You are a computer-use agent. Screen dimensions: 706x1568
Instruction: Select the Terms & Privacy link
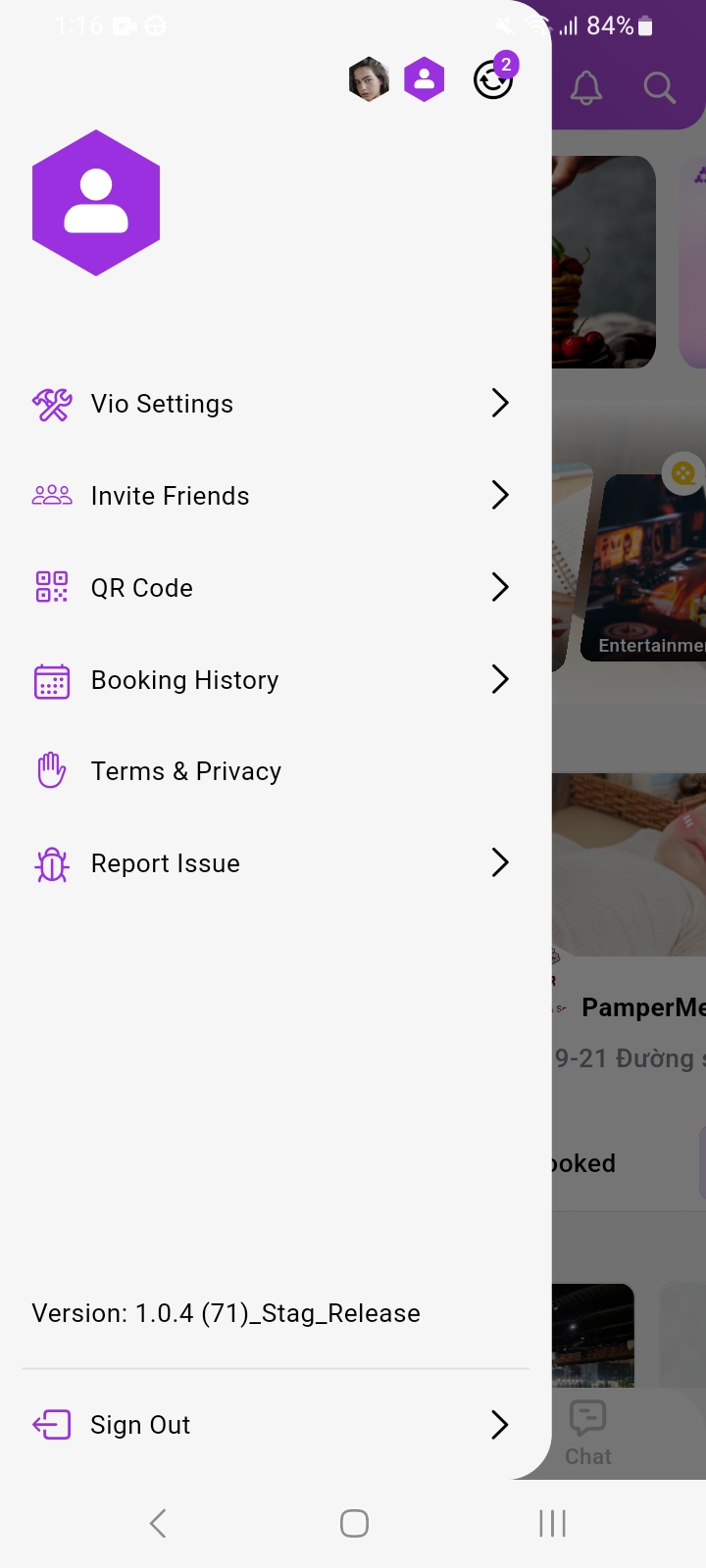(186, 771)
